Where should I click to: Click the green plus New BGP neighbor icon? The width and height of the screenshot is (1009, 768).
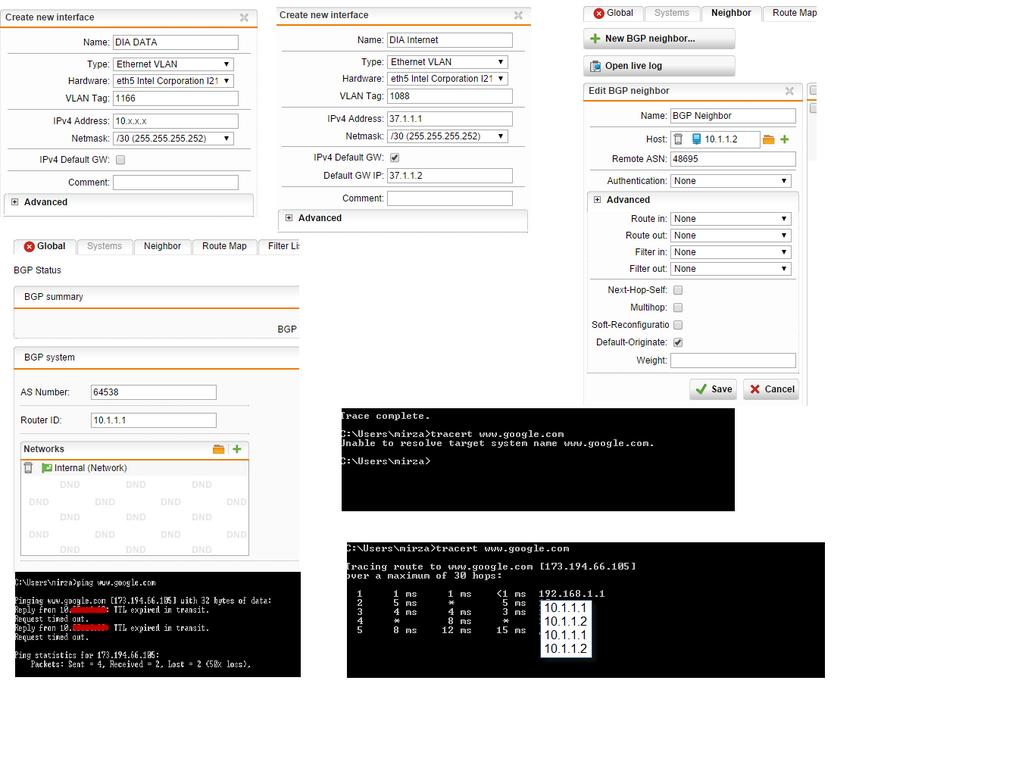[595, 39]
